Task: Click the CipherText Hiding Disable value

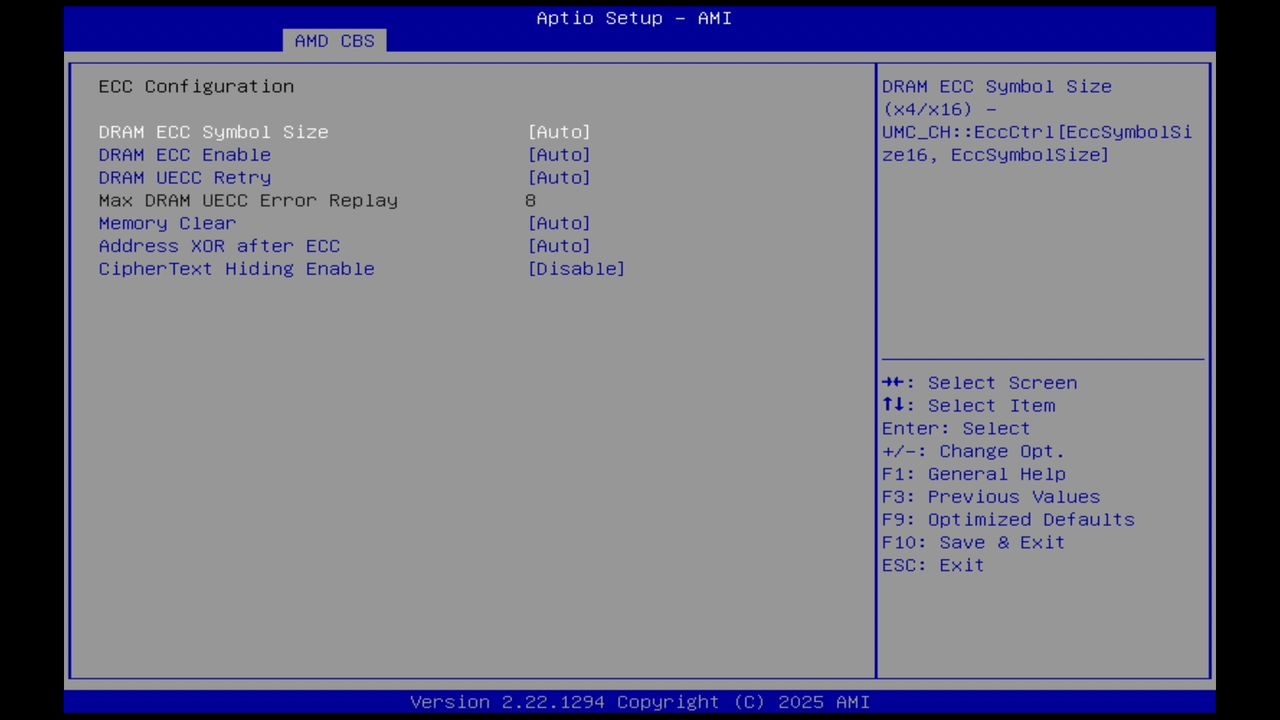Action: coord(576,268)
